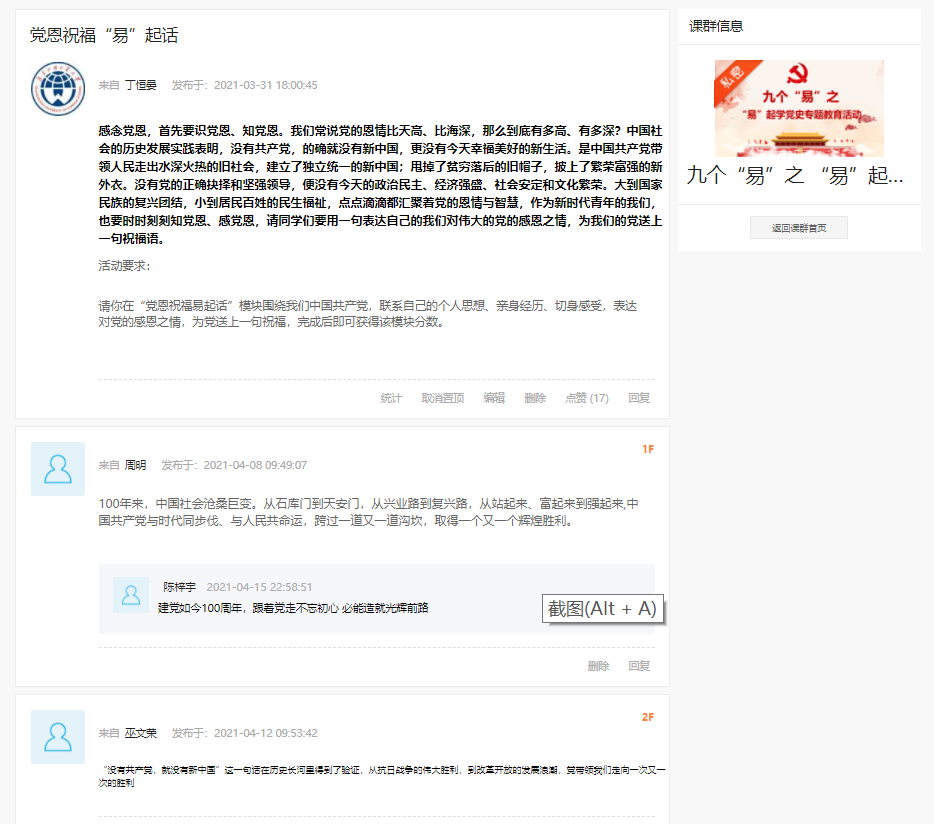Click the timestamp 2021-04-08 09:49:07
The image size is (934, 824).
[255, 465]
